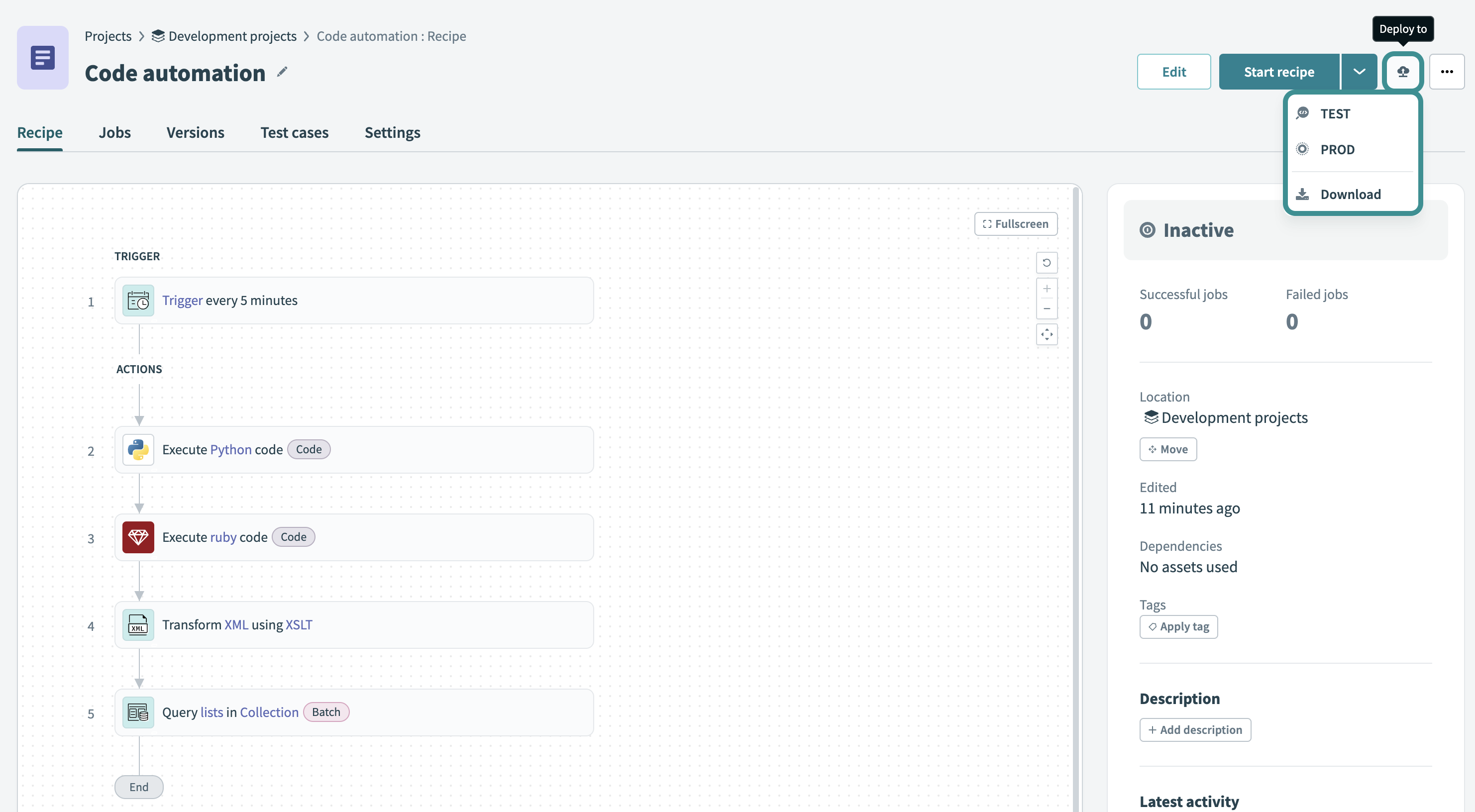Click the edit pencil beside Code automation title

point(282,71)
